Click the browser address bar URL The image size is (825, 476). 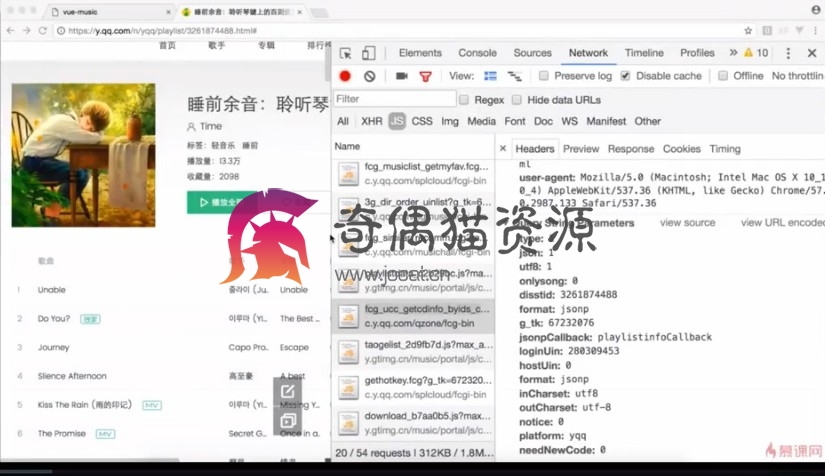coord(163,31)
